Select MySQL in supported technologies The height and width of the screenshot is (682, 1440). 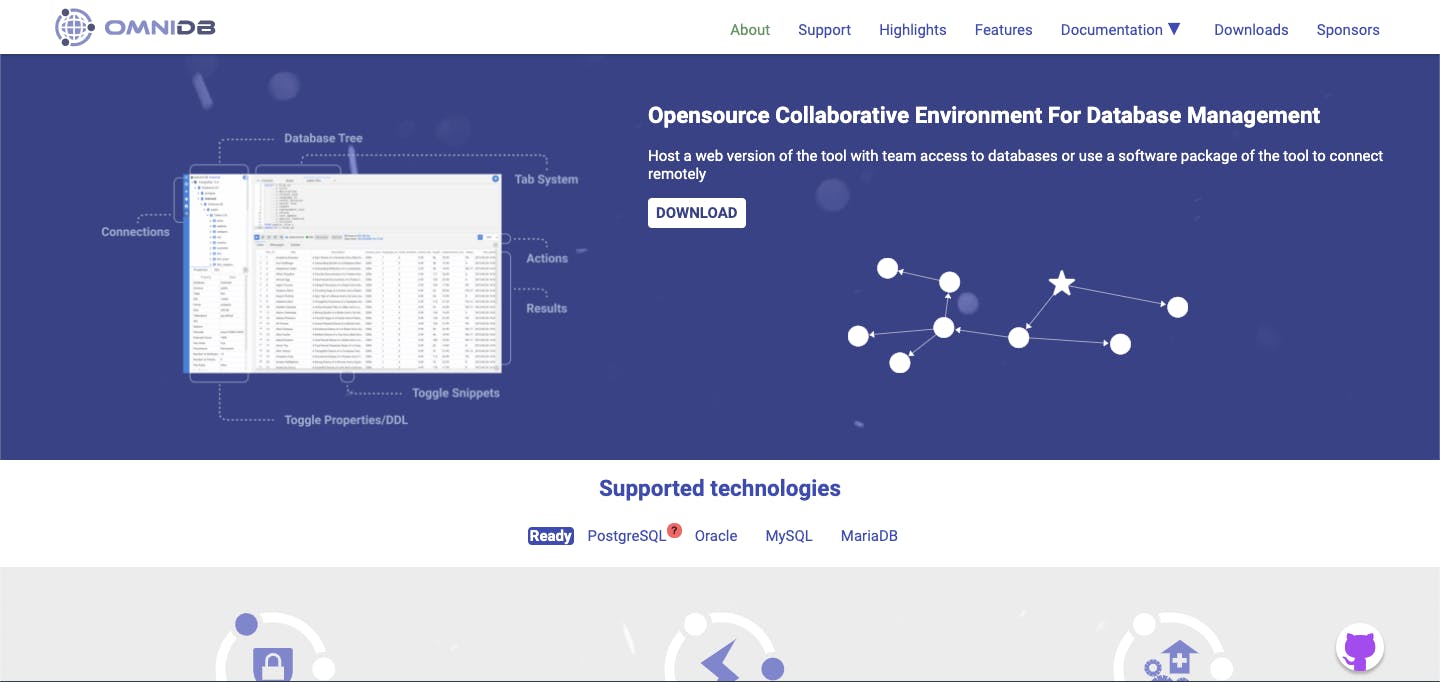tap(789, 536)
